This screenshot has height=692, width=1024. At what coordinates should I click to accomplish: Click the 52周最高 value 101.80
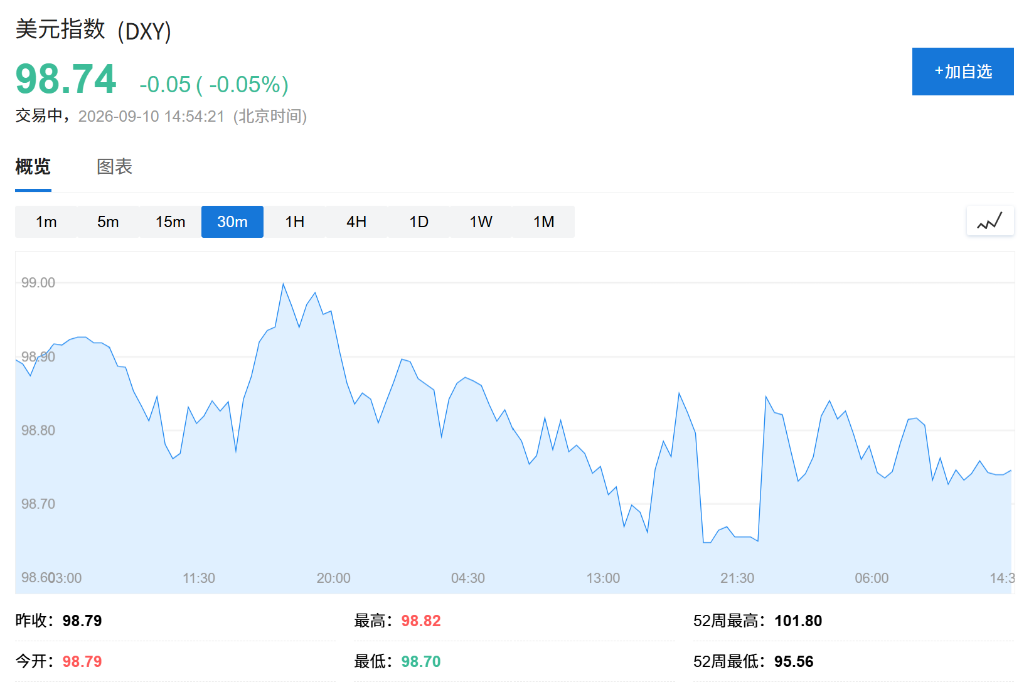click(798, 621)
